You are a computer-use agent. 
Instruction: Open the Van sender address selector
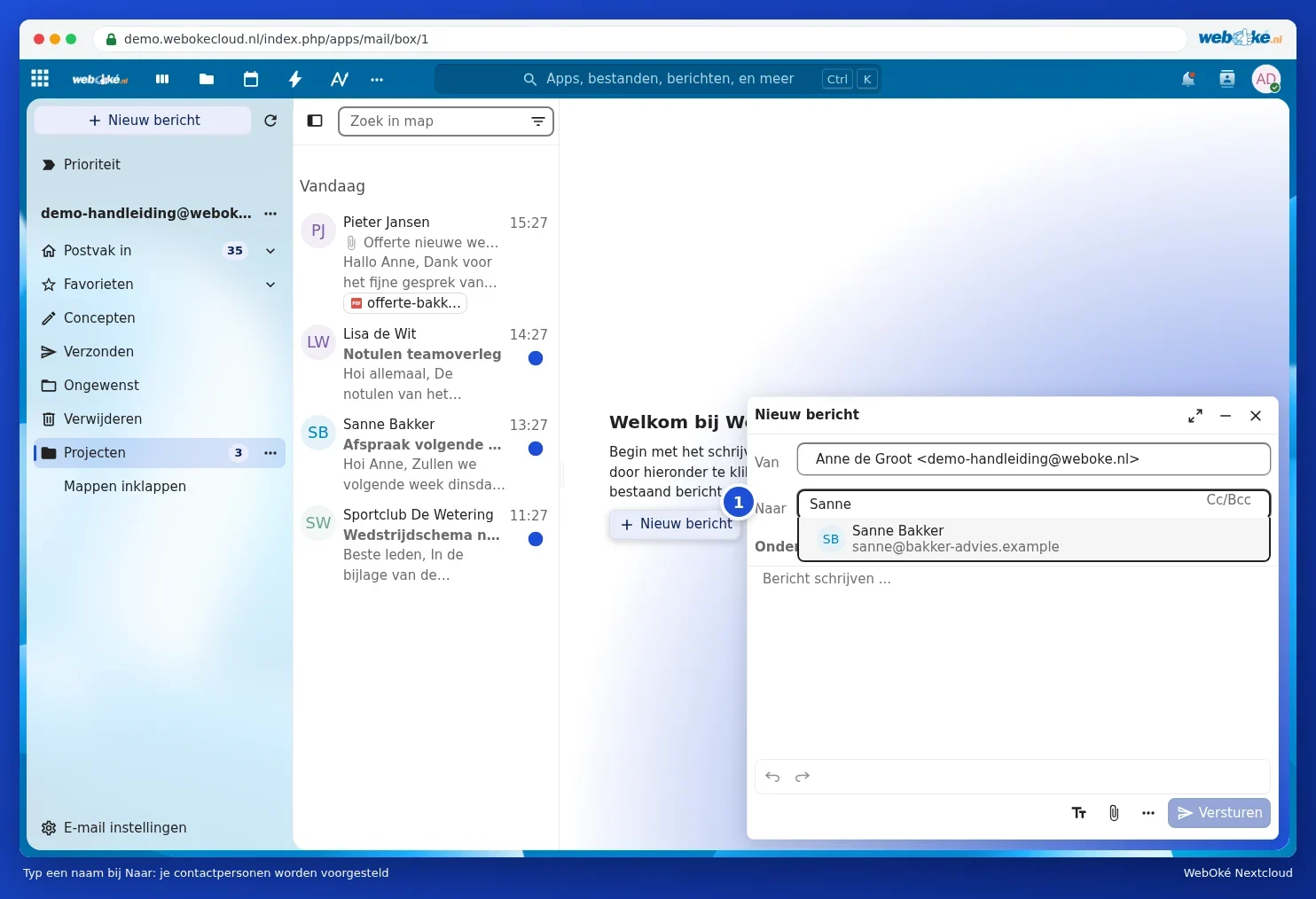point(1033,459)
